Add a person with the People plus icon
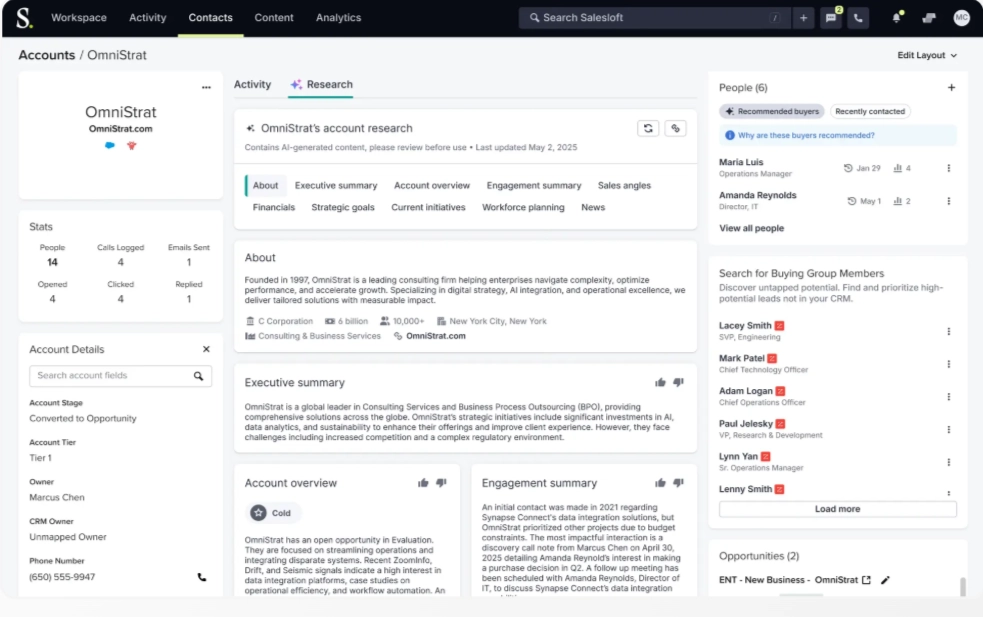This screenshot has height=617, width=983. (951, 88)
